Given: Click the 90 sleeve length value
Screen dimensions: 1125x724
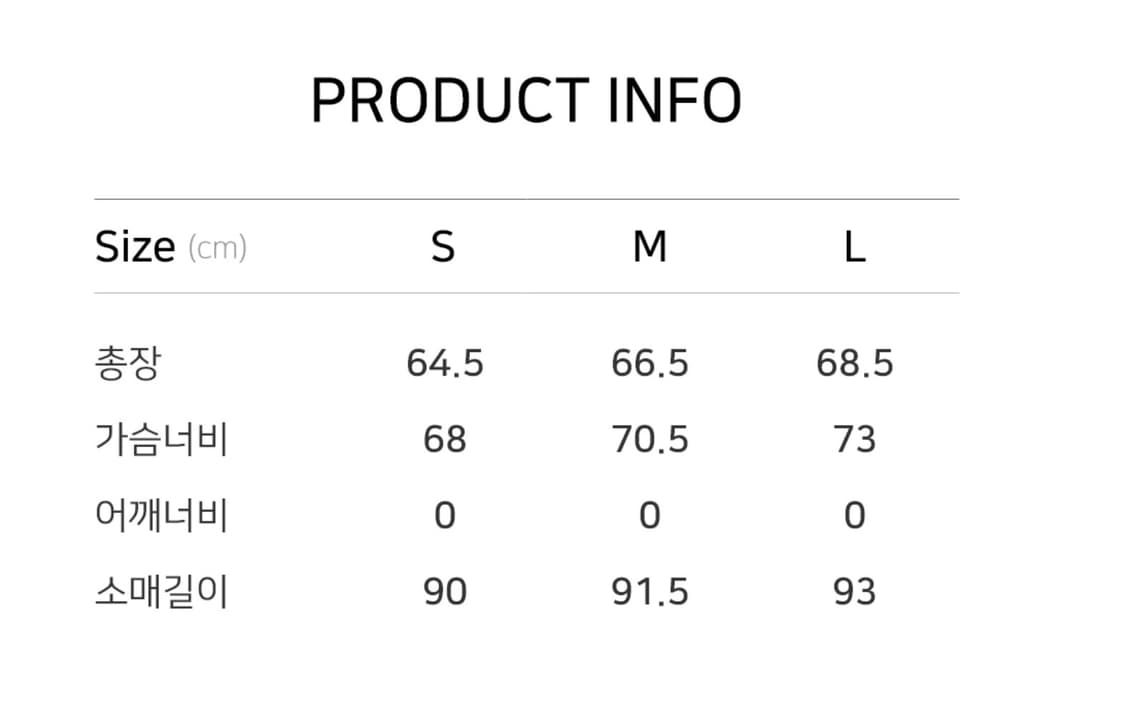Looking at the screenshot, I should [445, 592].
